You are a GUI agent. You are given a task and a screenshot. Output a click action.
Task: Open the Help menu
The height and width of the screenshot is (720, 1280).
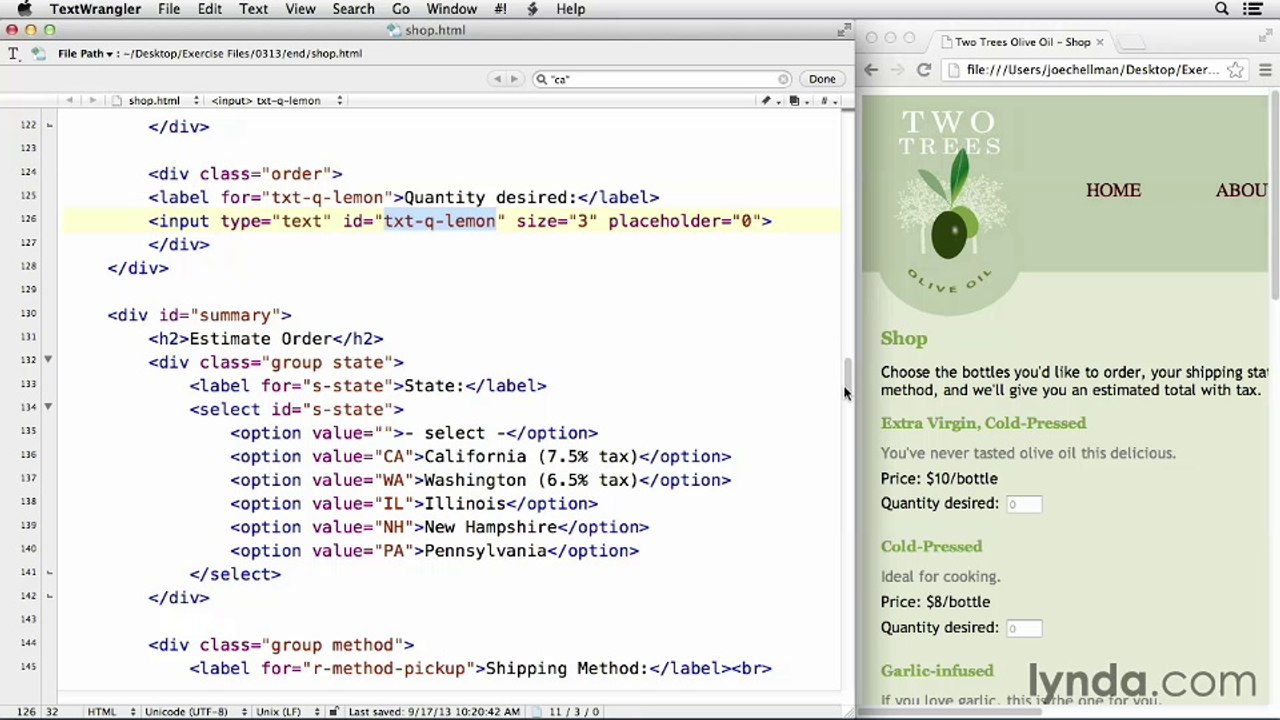pos(570,9)
